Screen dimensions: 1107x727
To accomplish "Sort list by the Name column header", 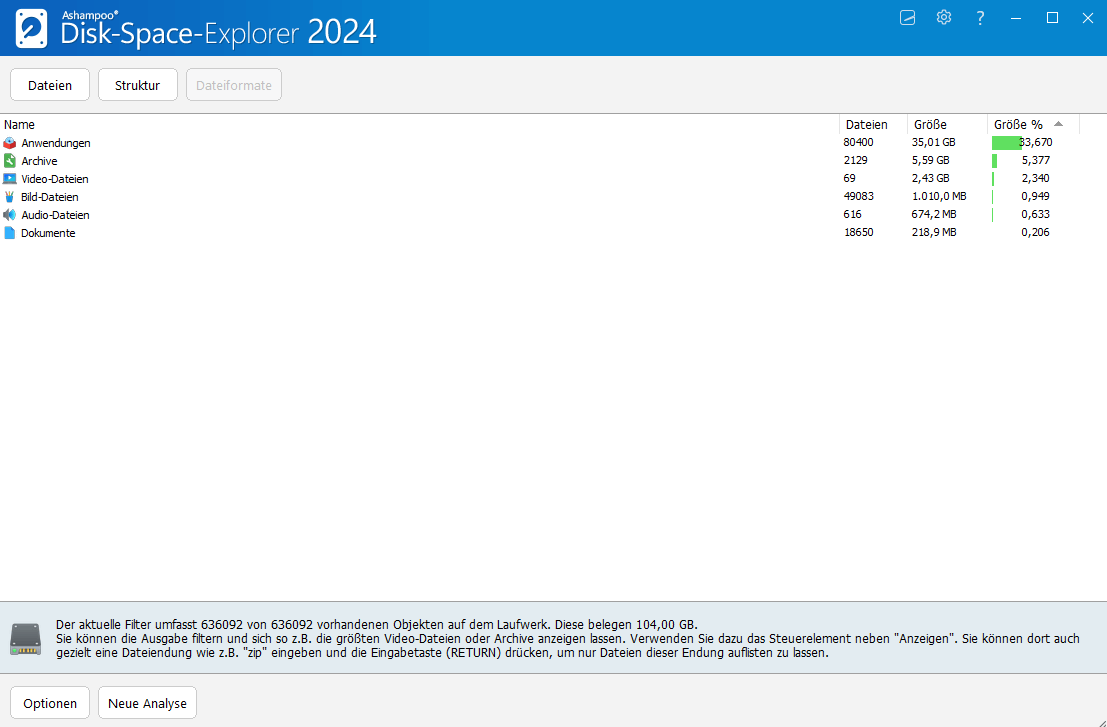I will click(20, 125).
